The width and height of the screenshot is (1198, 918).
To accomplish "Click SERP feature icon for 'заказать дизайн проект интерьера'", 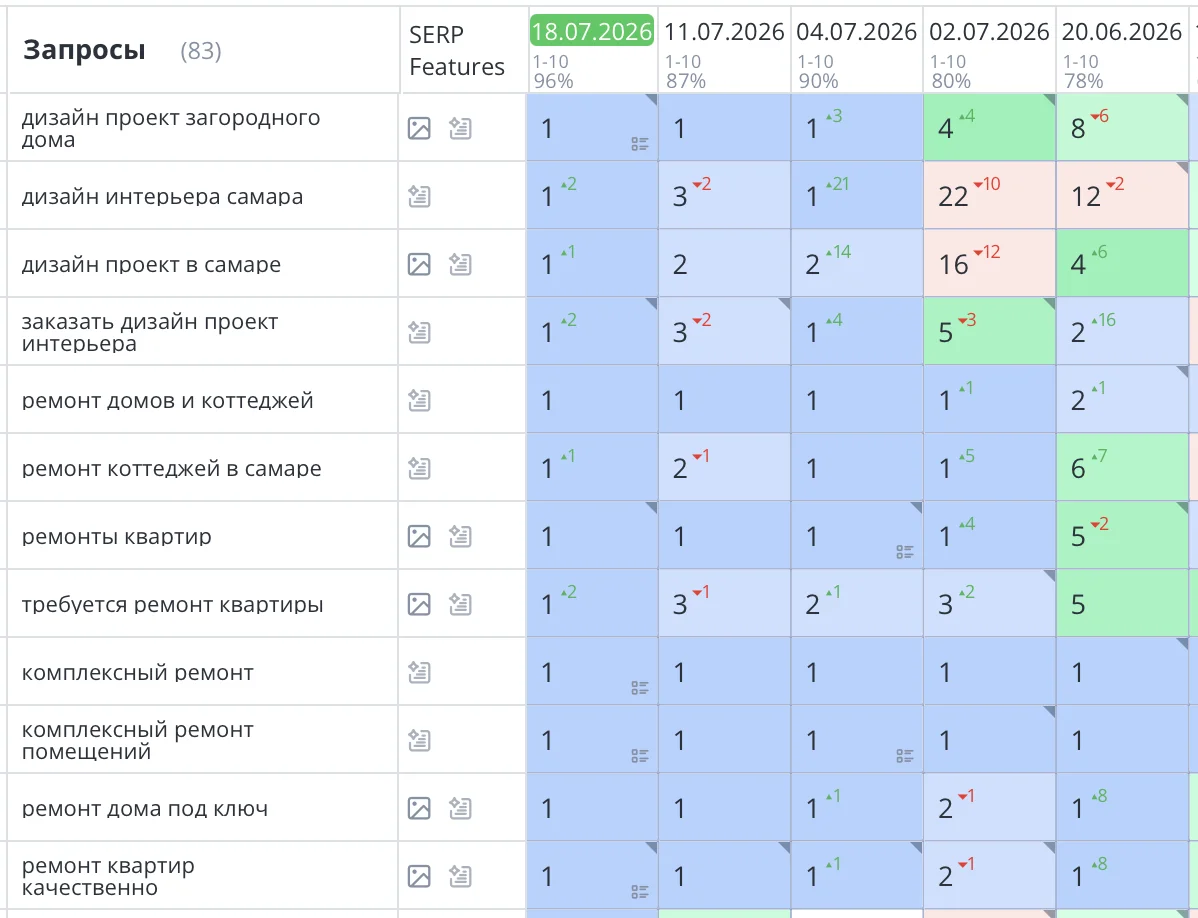I will [419, 332].
